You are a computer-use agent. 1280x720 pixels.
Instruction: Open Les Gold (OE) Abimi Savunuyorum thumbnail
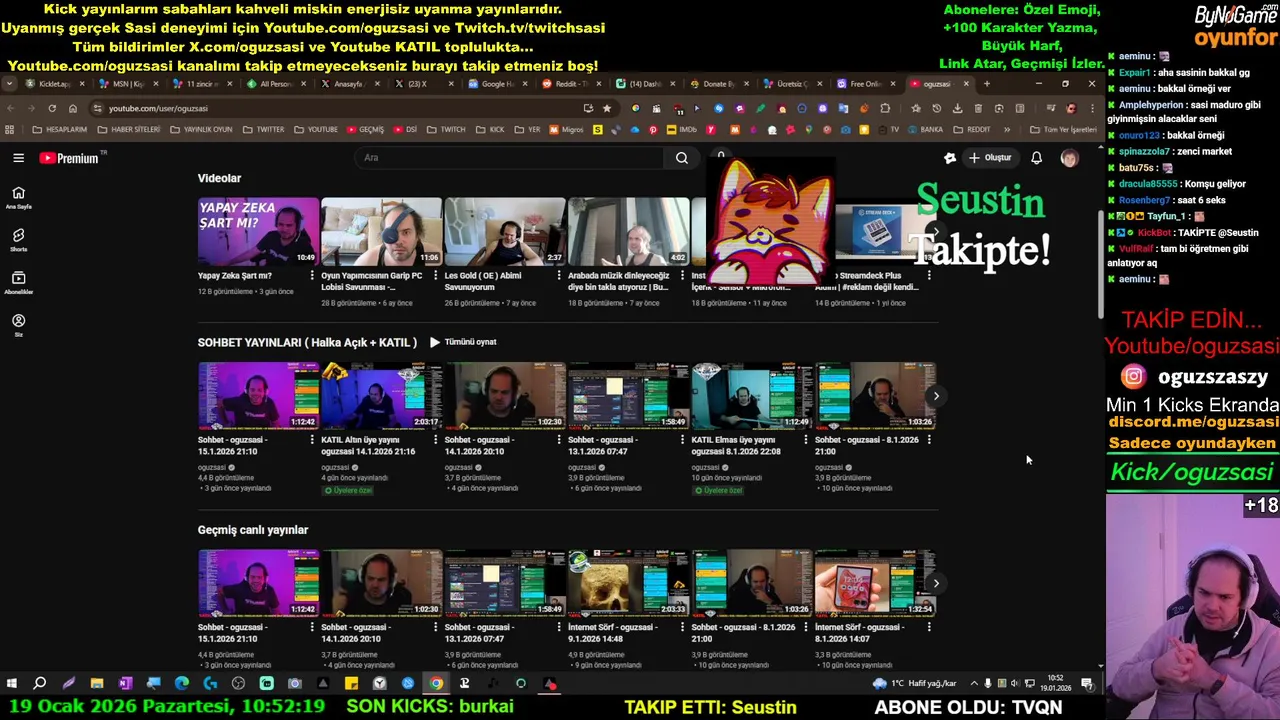505,232
